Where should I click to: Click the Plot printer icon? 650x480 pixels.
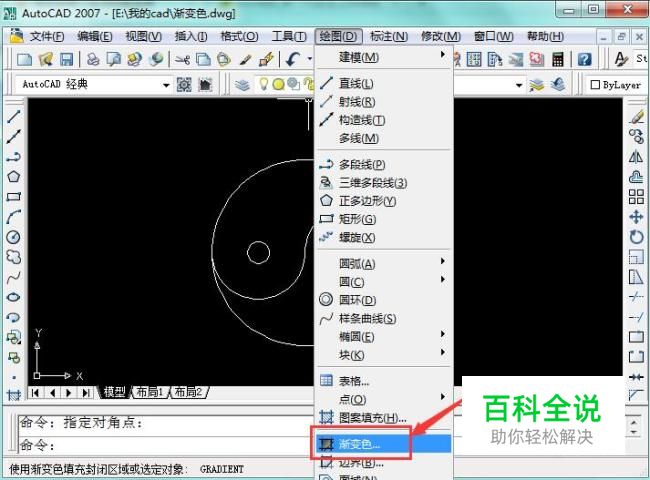point(93,60)
